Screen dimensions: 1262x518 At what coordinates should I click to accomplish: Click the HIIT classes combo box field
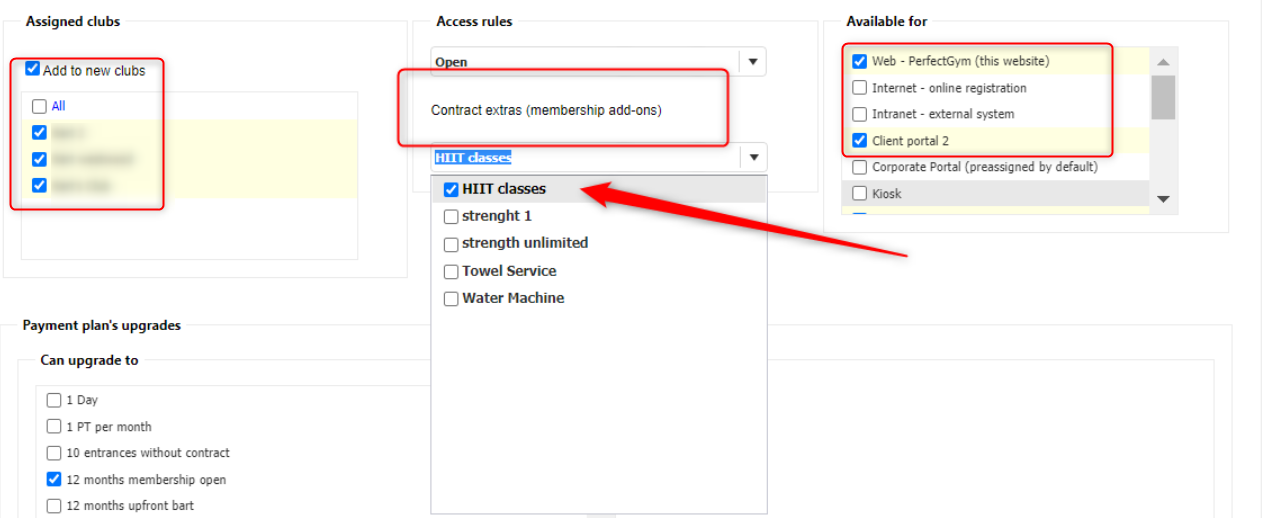585,157
